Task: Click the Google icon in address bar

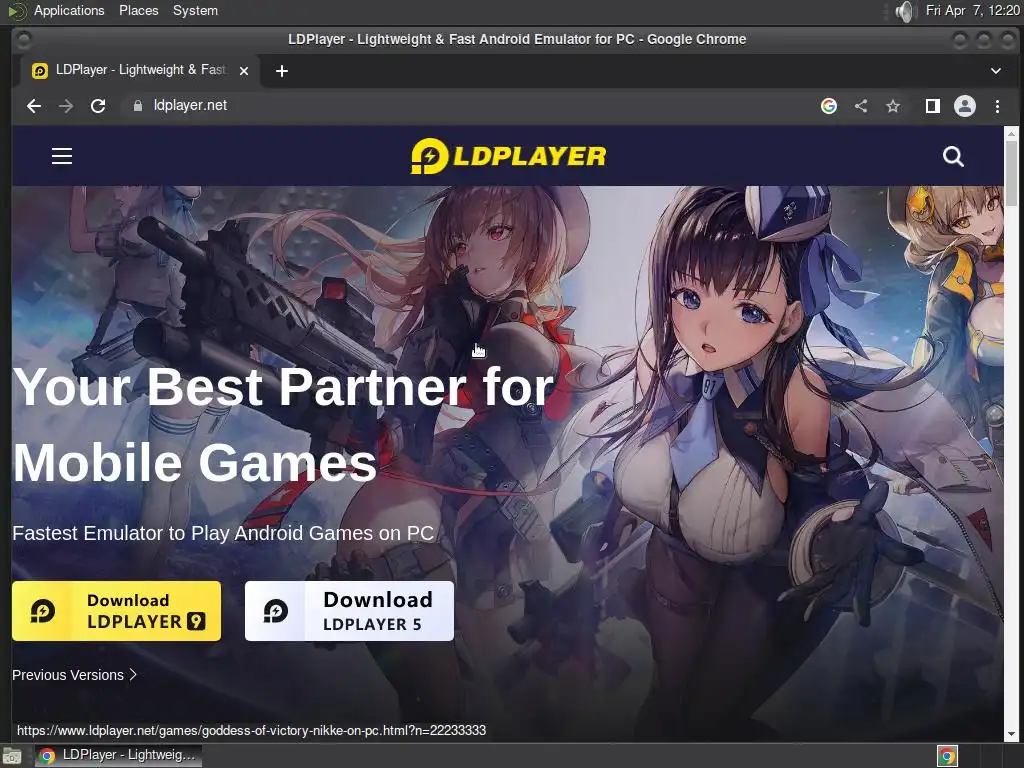Action: click(x=829, y=106)
